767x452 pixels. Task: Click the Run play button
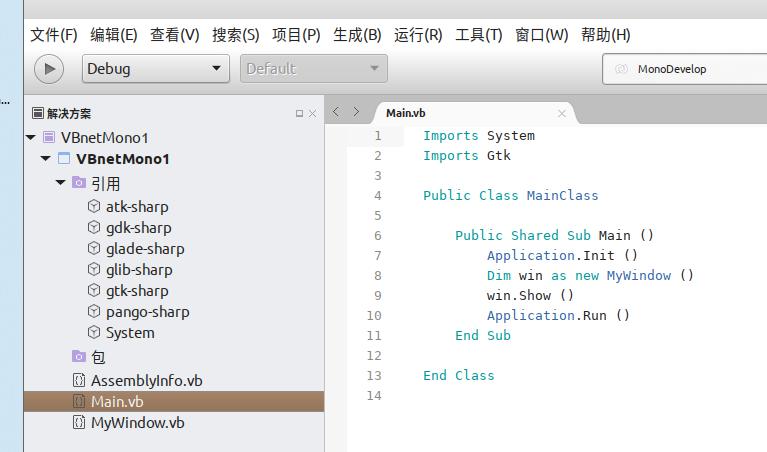click(49, 69)
